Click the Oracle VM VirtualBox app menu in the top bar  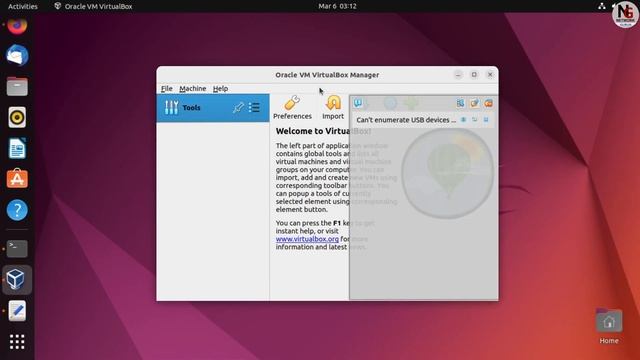[93, 6]
